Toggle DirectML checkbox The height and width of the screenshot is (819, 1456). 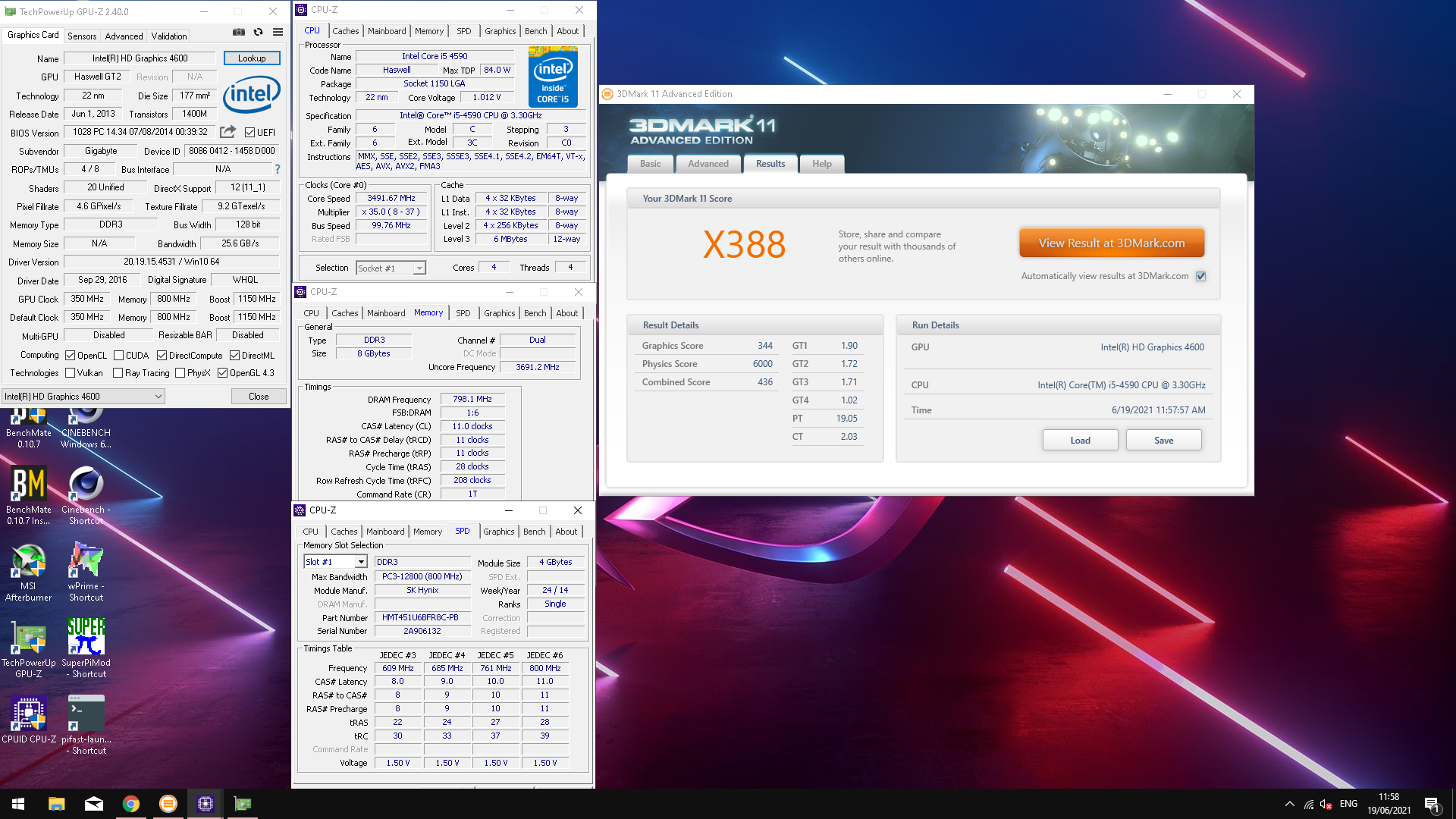point(234,355)
